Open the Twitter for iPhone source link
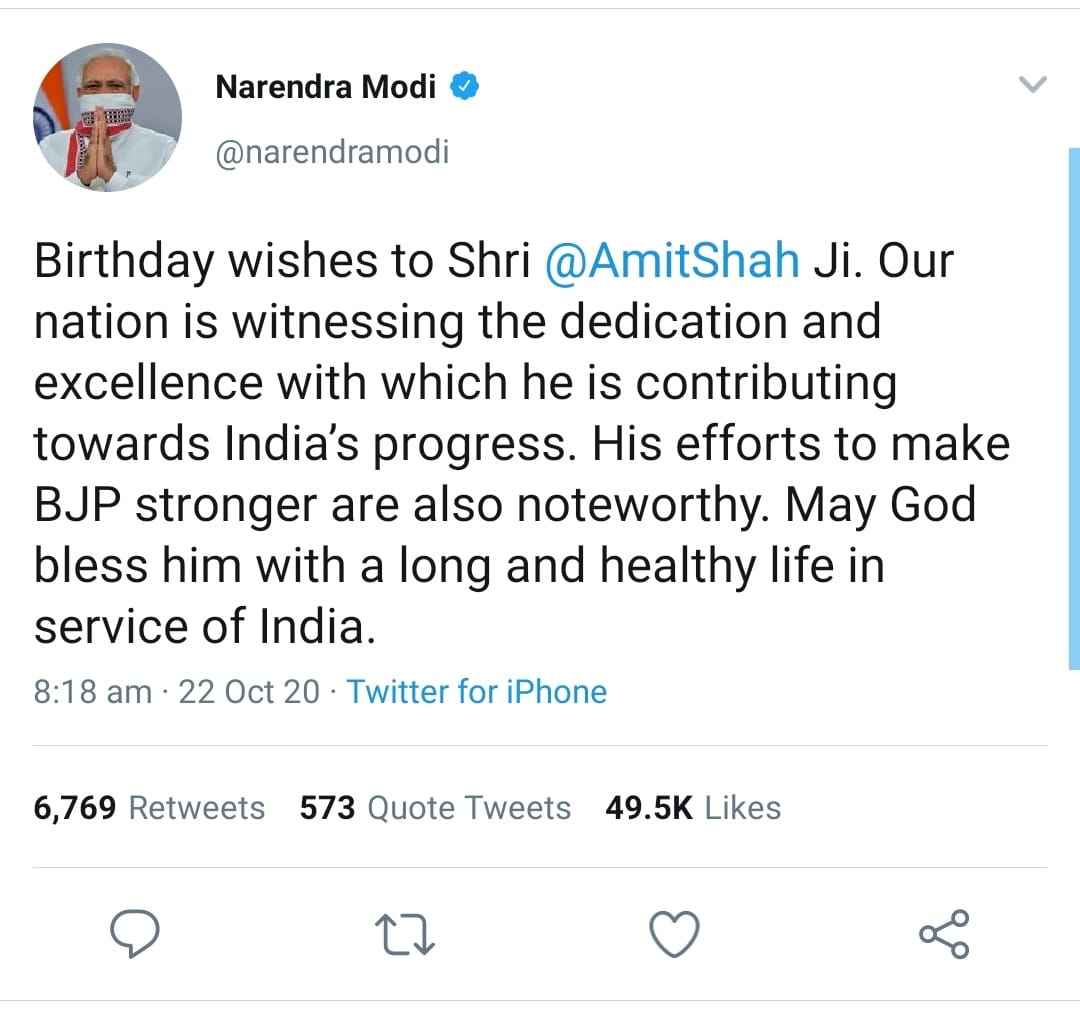This screenshot has width=1080, height=1010. pos(476,691)
